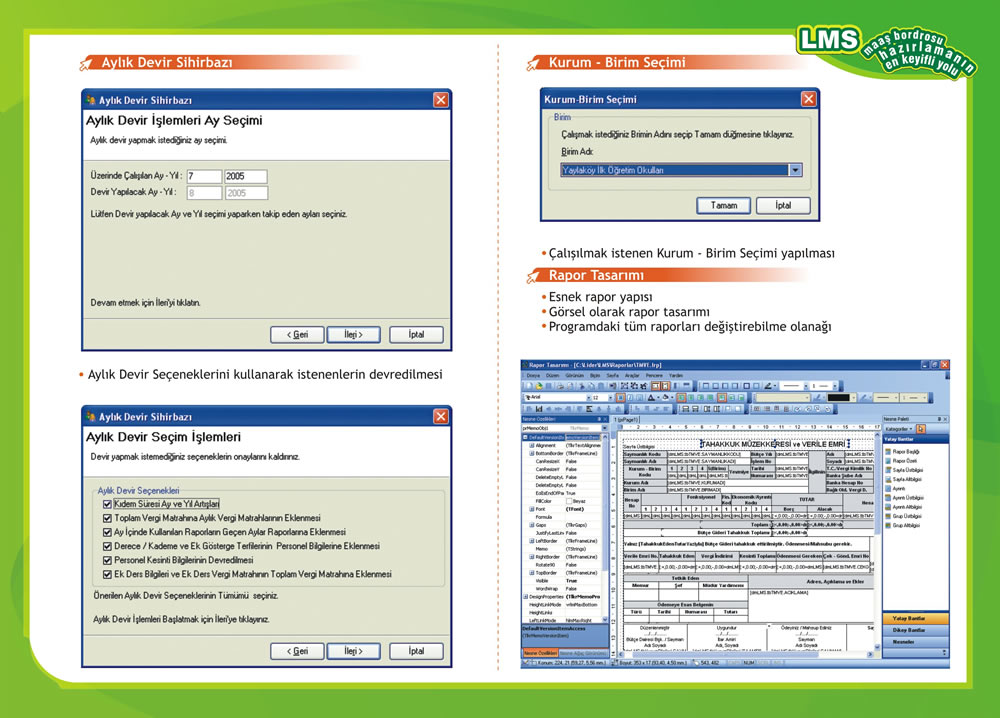Uncheck Kıdem Süresi Ay ve Yıl Artışları
1000x718 pixels.
click(x=107, y=504)
